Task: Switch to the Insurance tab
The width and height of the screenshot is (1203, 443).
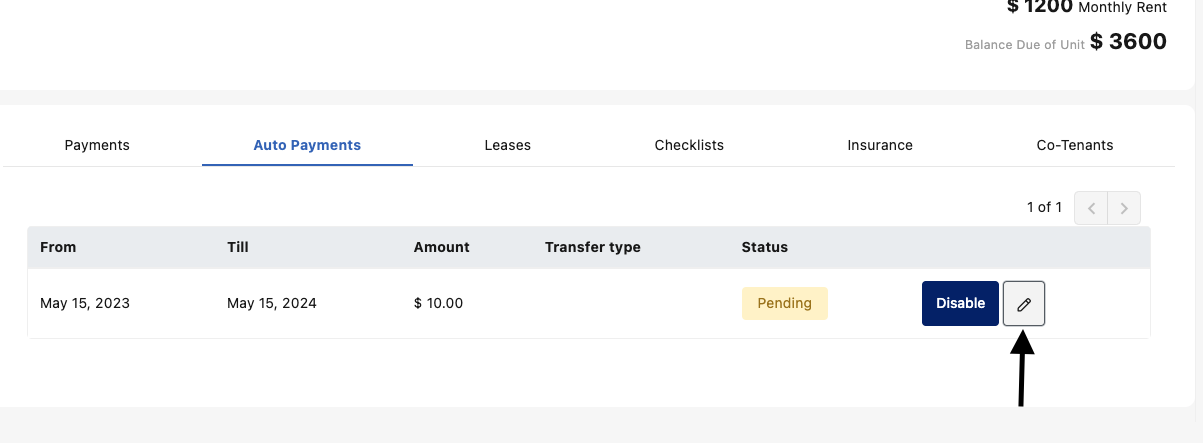Action: [x=880, y=145]
